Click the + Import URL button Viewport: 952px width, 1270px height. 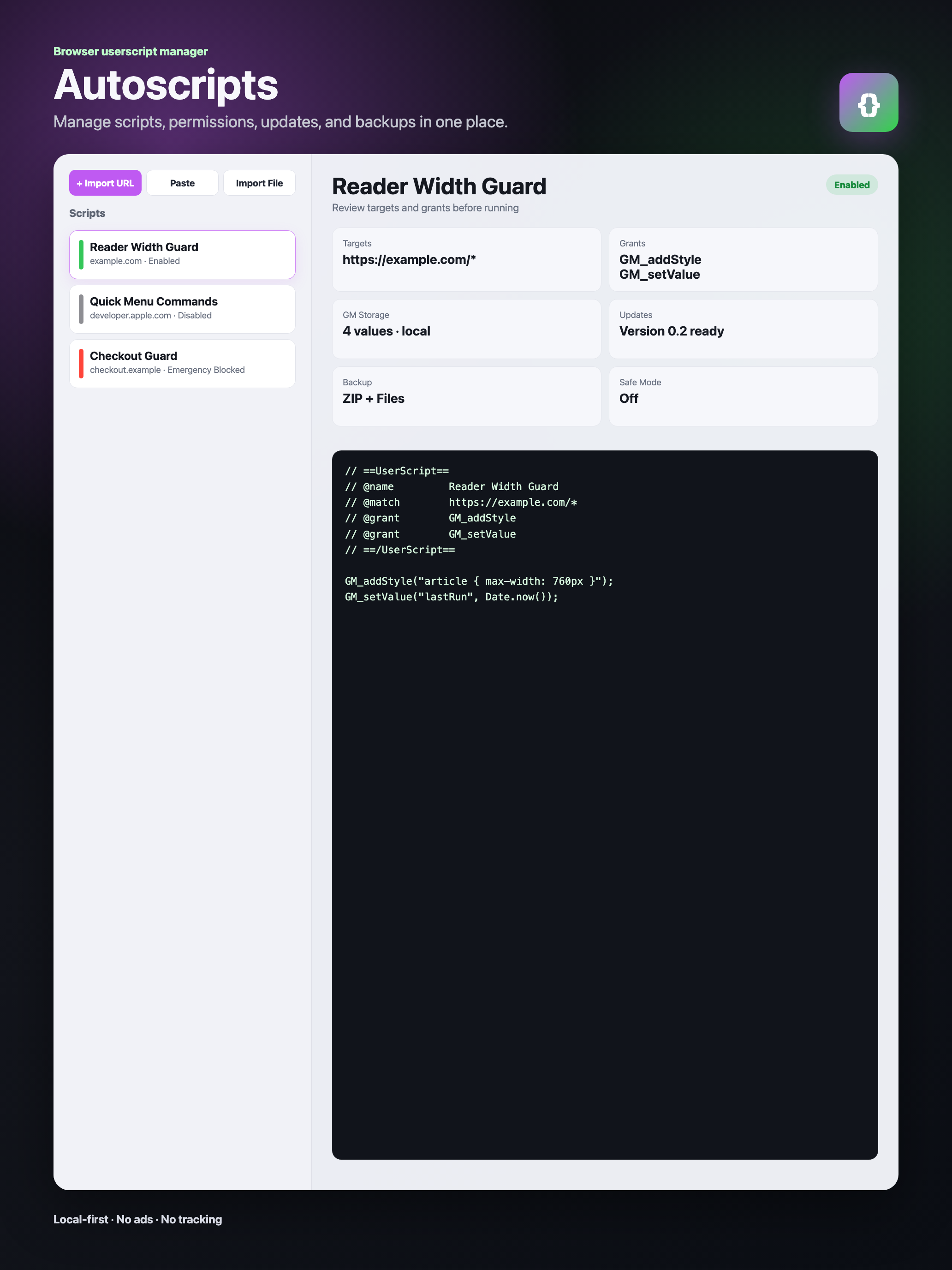coord(105,183)
